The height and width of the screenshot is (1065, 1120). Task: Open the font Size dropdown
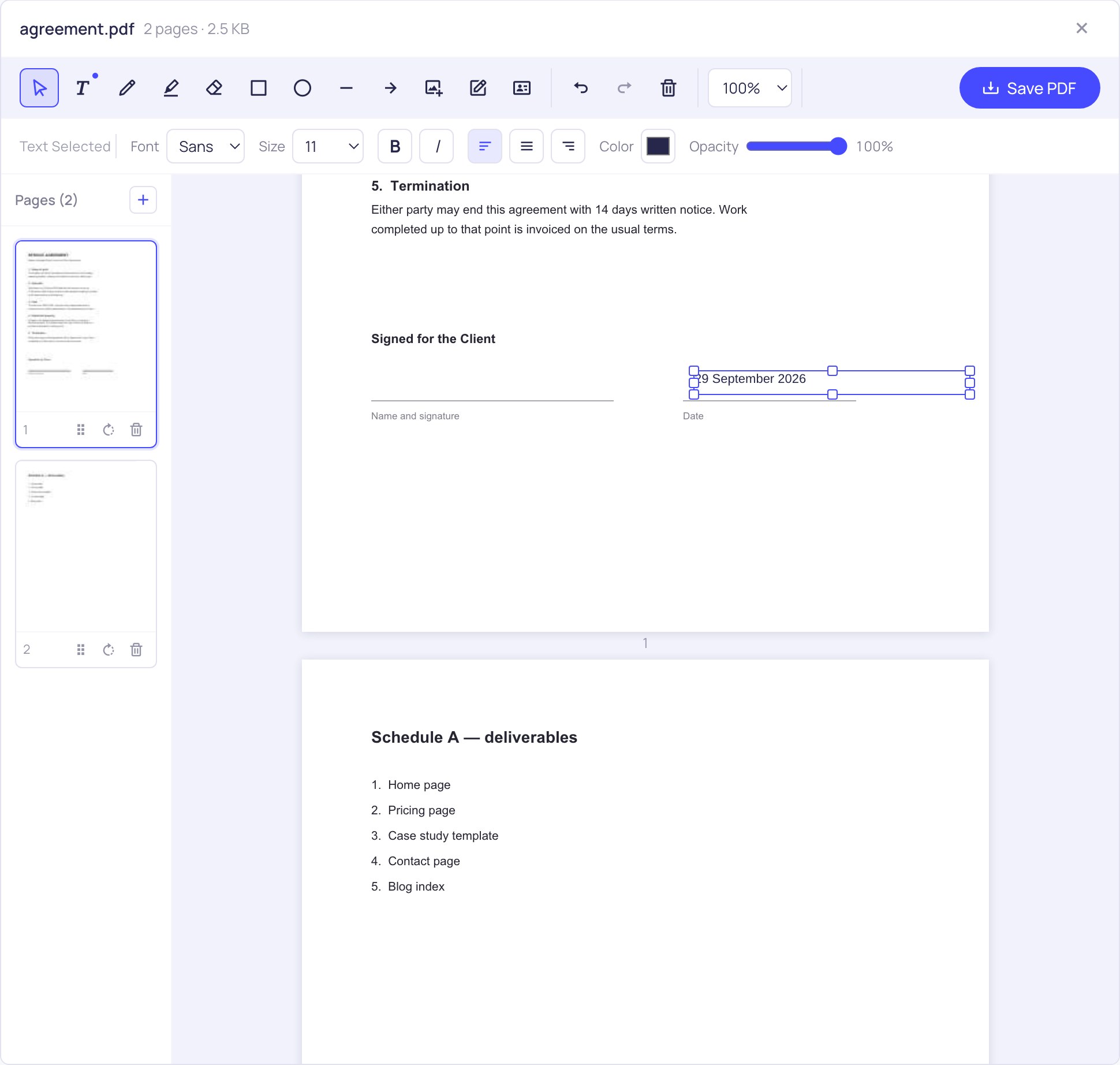(328, 146)
